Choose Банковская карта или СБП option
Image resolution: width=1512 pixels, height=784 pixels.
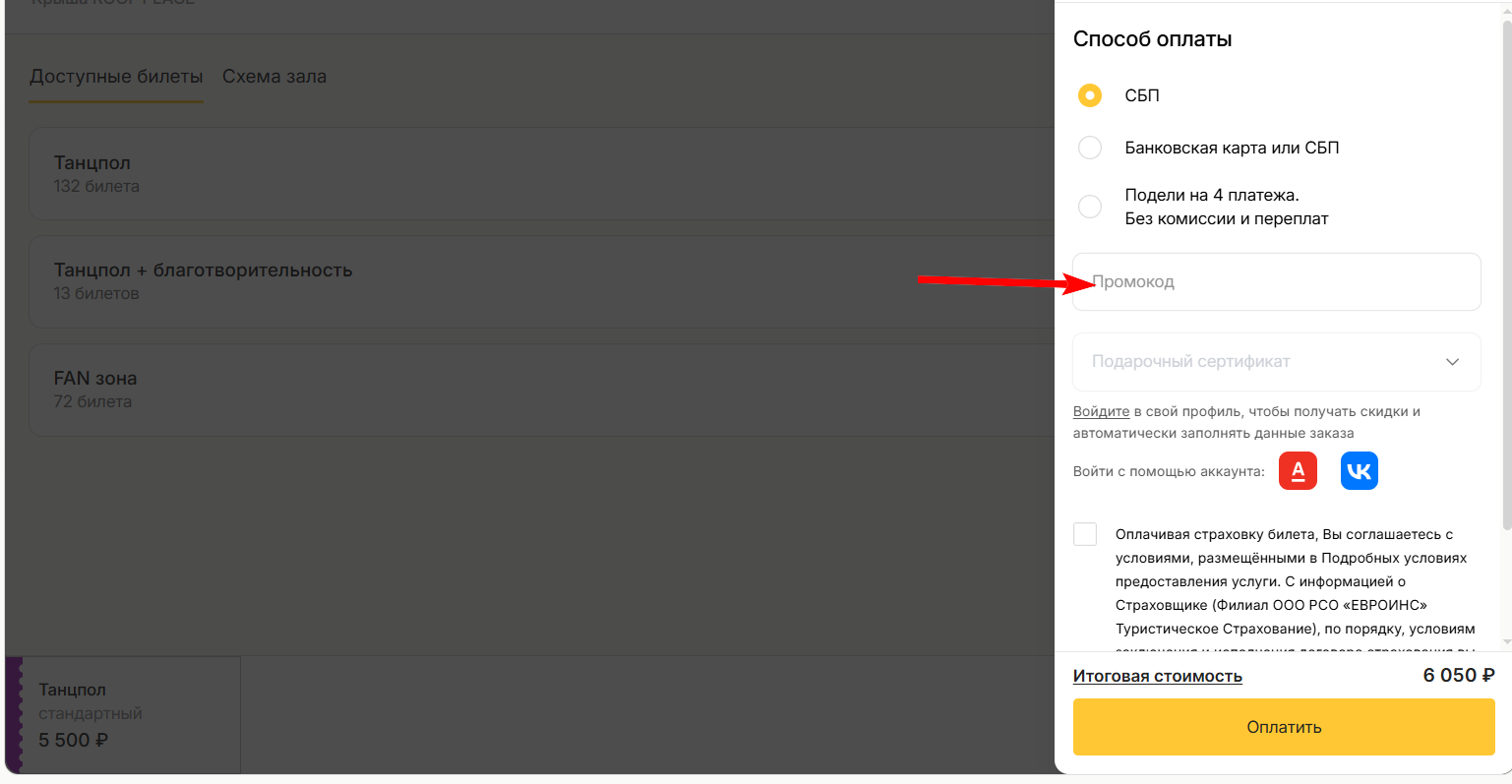1090,148
